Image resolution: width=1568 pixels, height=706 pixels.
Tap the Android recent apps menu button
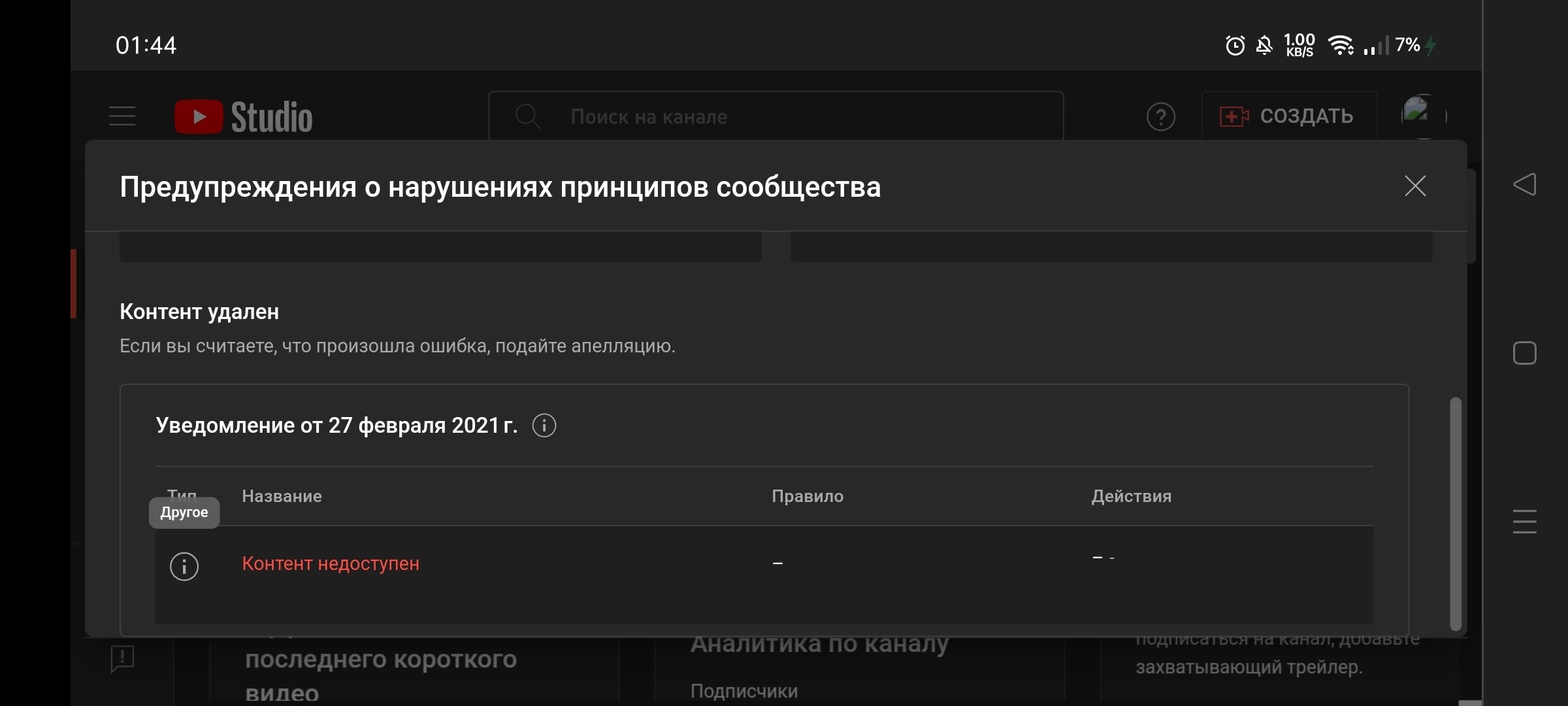(1524, 522)
